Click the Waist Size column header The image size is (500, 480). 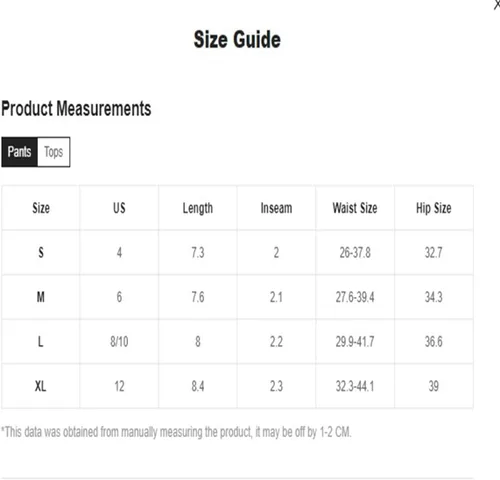click(x=355, y=208)
